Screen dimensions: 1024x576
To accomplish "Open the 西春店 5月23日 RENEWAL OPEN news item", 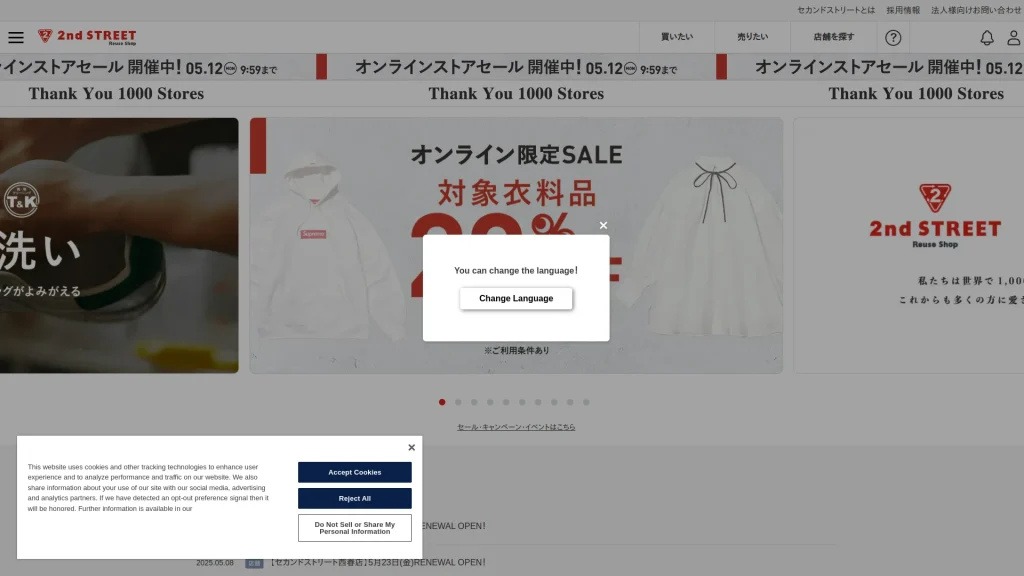I will coord(378,562).
